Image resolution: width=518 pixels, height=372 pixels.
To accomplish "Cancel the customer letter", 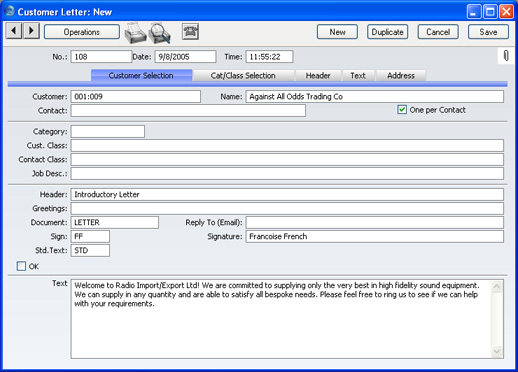I will point(438,32).
